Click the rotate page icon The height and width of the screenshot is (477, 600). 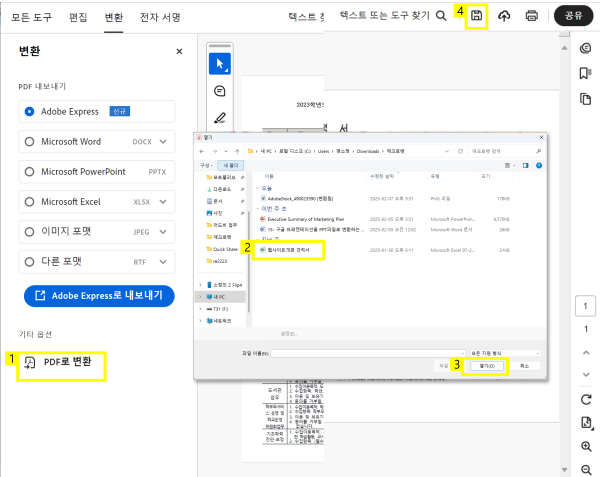click(x=586, y=399)
